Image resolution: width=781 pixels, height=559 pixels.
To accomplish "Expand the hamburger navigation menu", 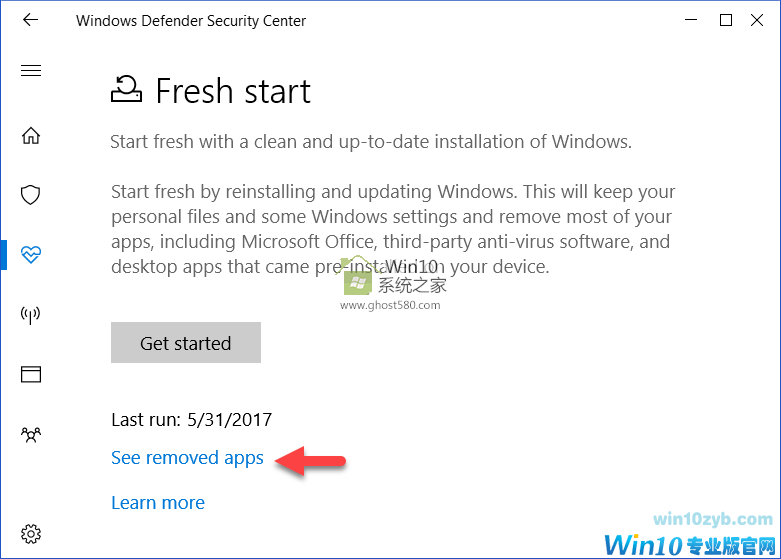I will click(31, 70).
